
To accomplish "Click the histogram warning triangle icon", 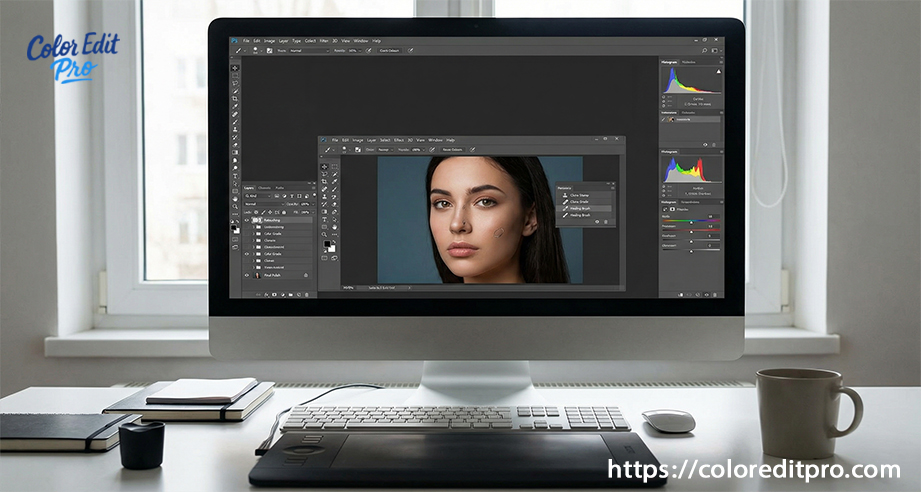I will (719, 72).
